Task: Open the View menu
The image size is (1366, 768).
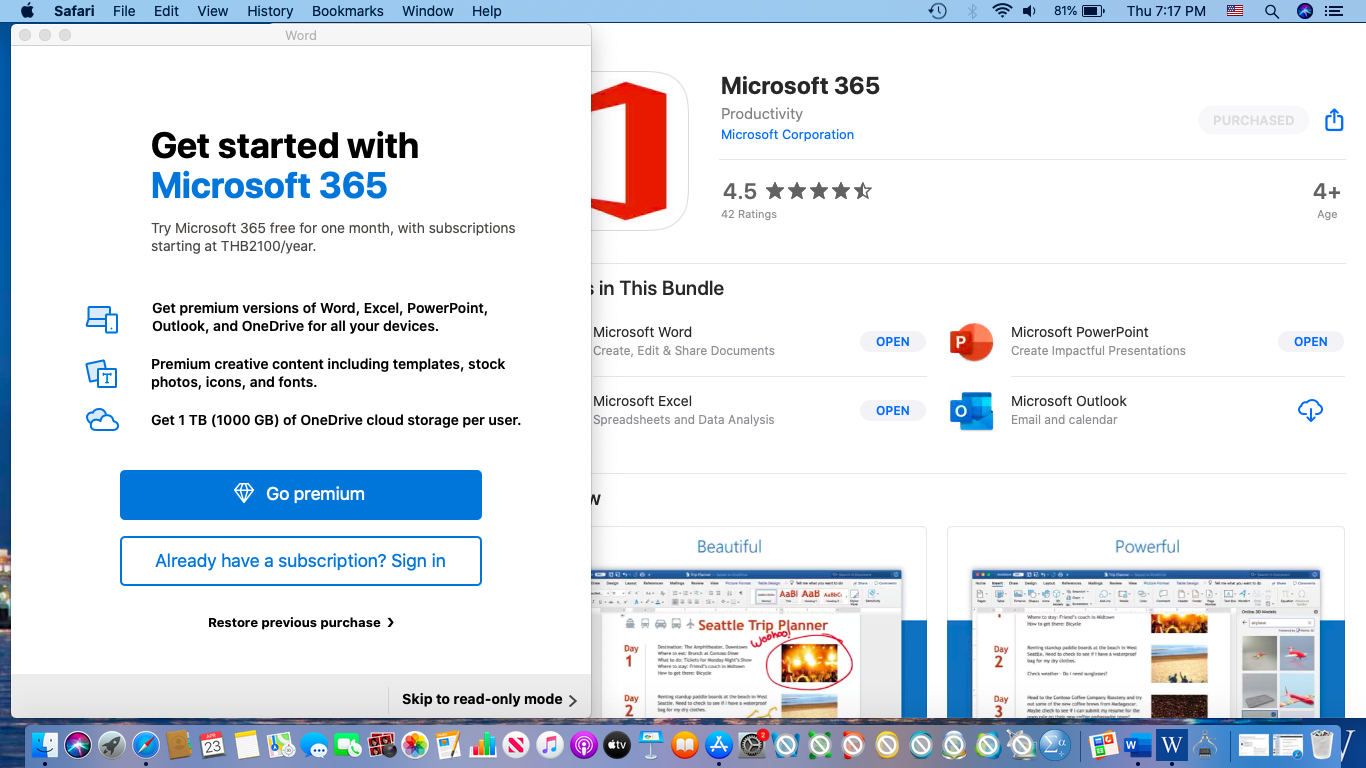Action: coord(213,11)
